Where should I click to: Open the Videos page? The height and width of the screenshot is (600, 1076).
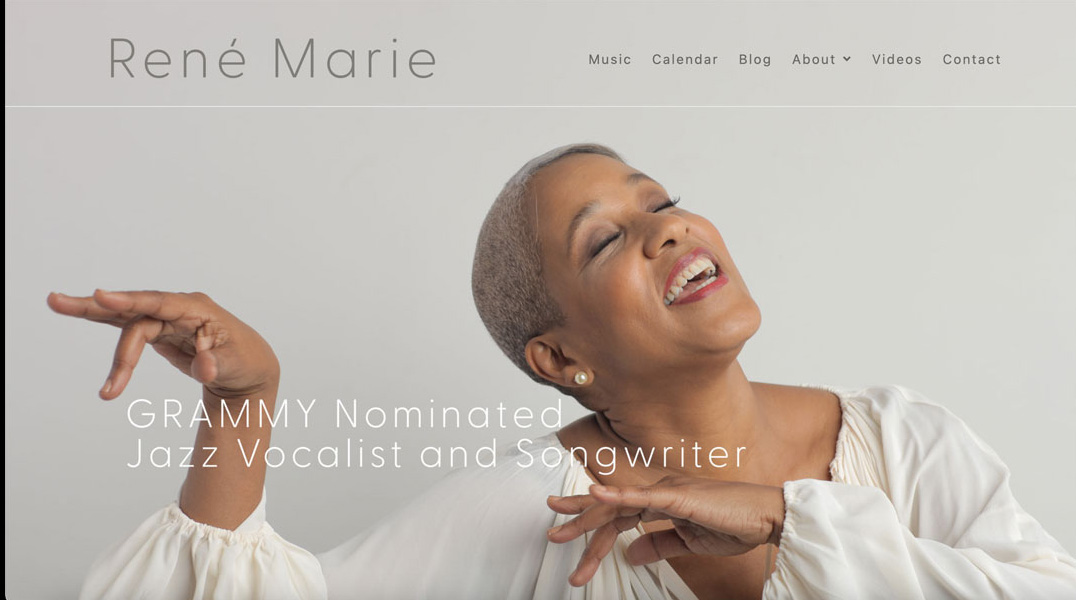tap(896, 60)
